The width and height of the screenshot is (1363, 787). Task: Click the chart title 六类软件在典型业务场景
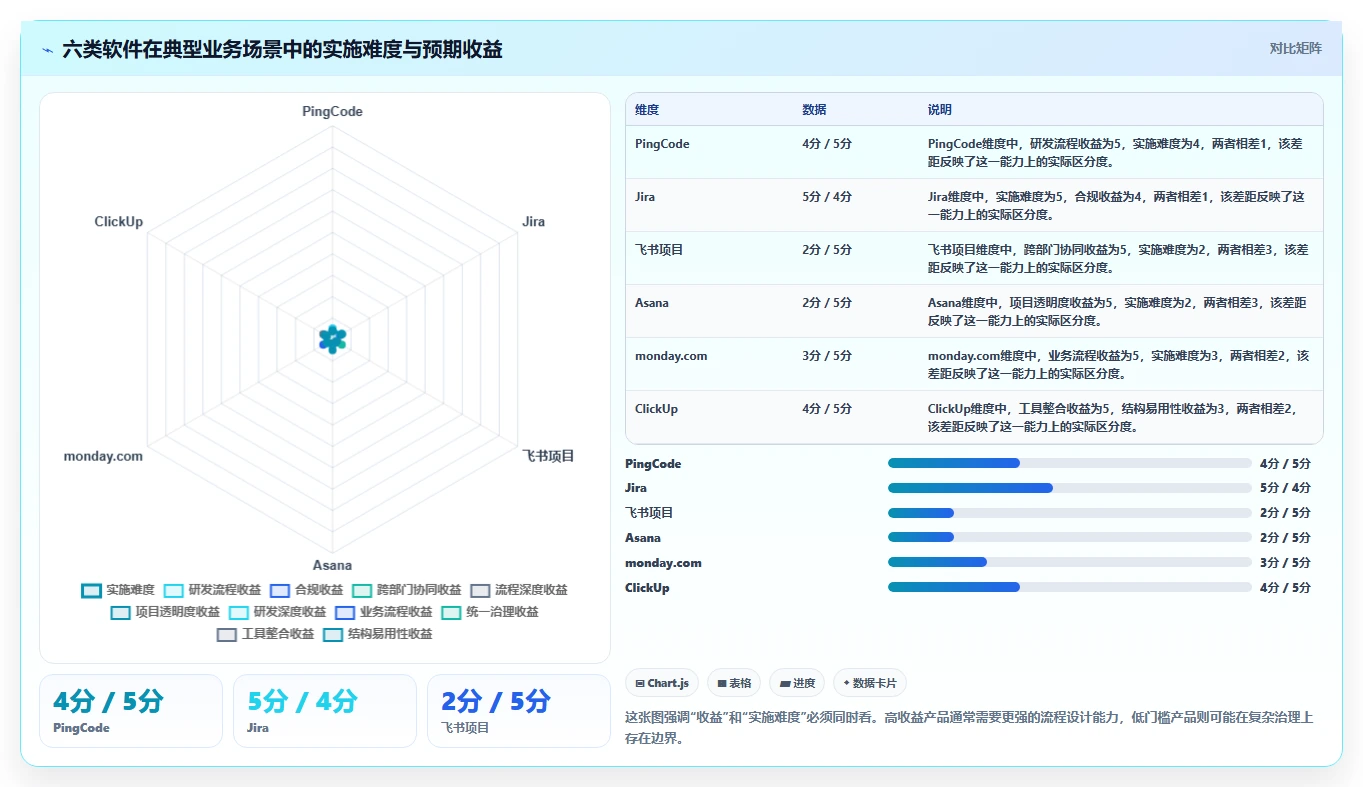coord(283,49)
